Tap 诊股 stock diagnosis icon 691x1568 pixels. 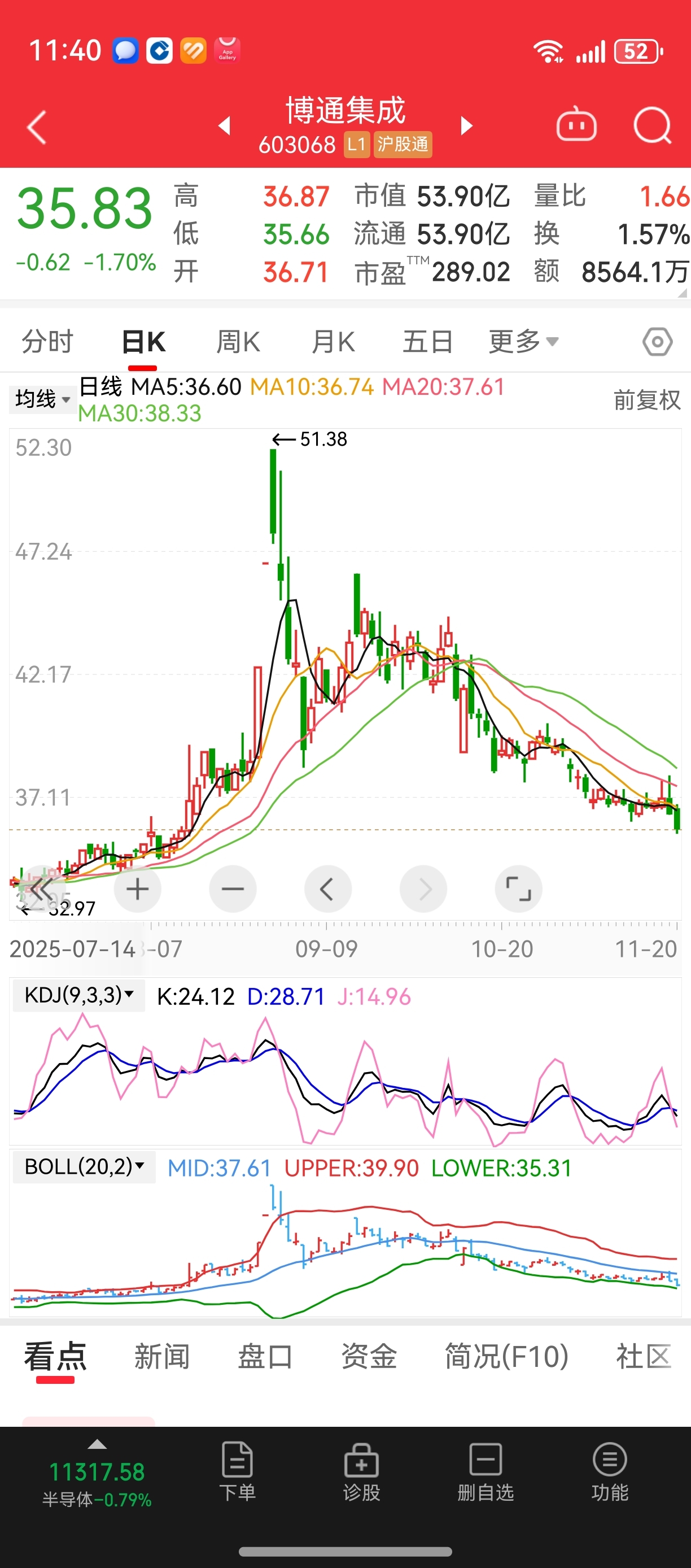361,1471
